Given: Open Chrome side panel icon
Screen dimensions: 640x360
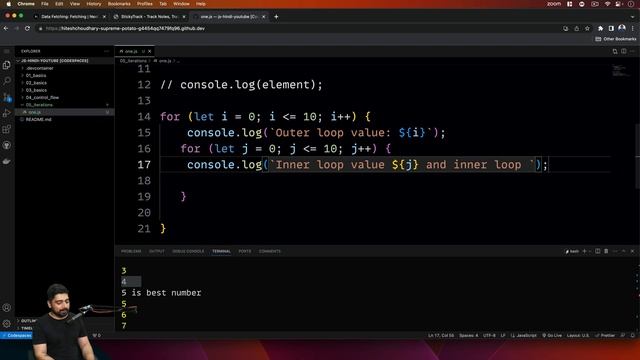Looking at the screenshot, I should [x=611, y=29].
